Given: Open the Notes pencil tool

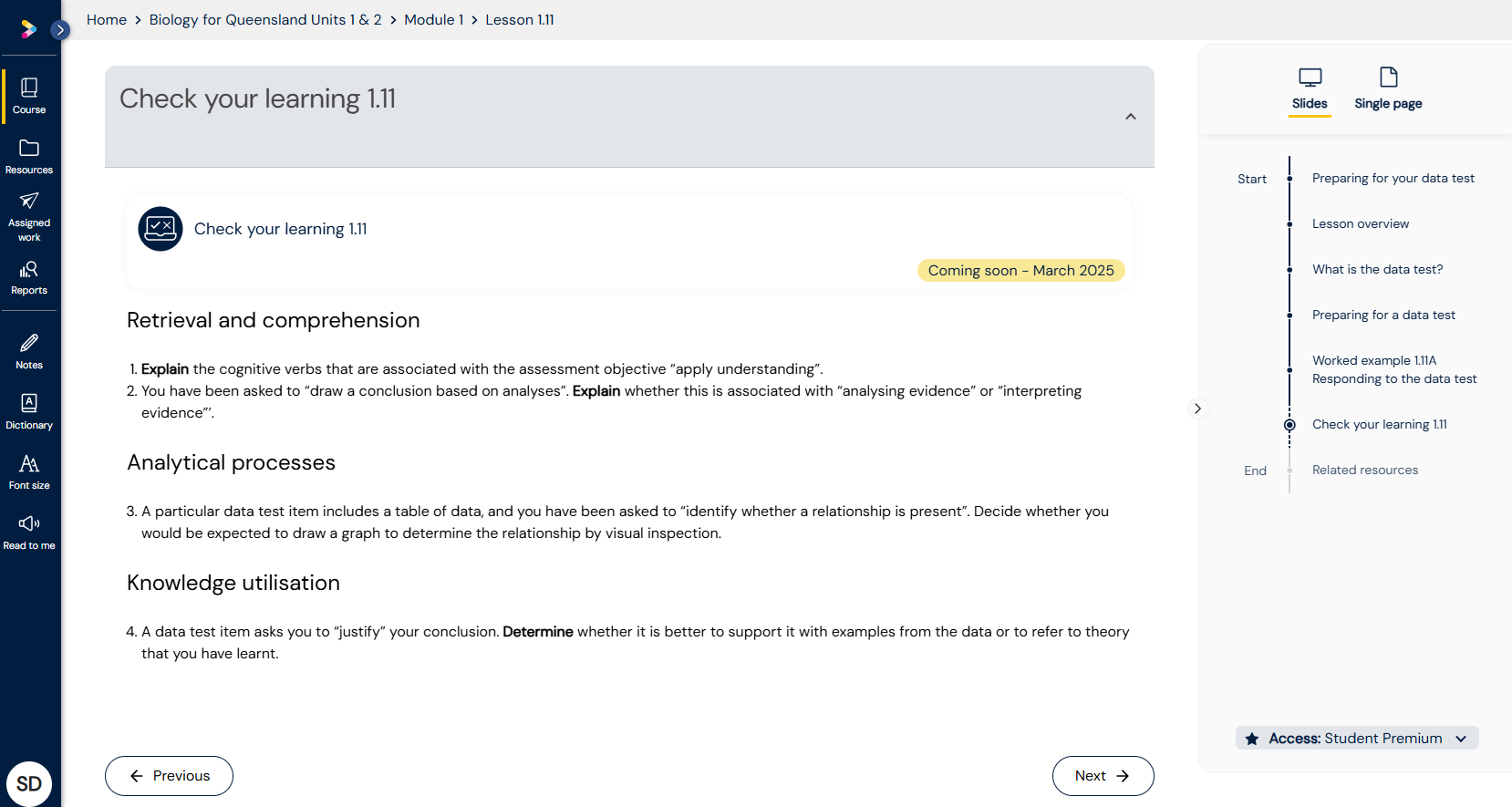Looking at the screenshot, I should tap(29, 351).
